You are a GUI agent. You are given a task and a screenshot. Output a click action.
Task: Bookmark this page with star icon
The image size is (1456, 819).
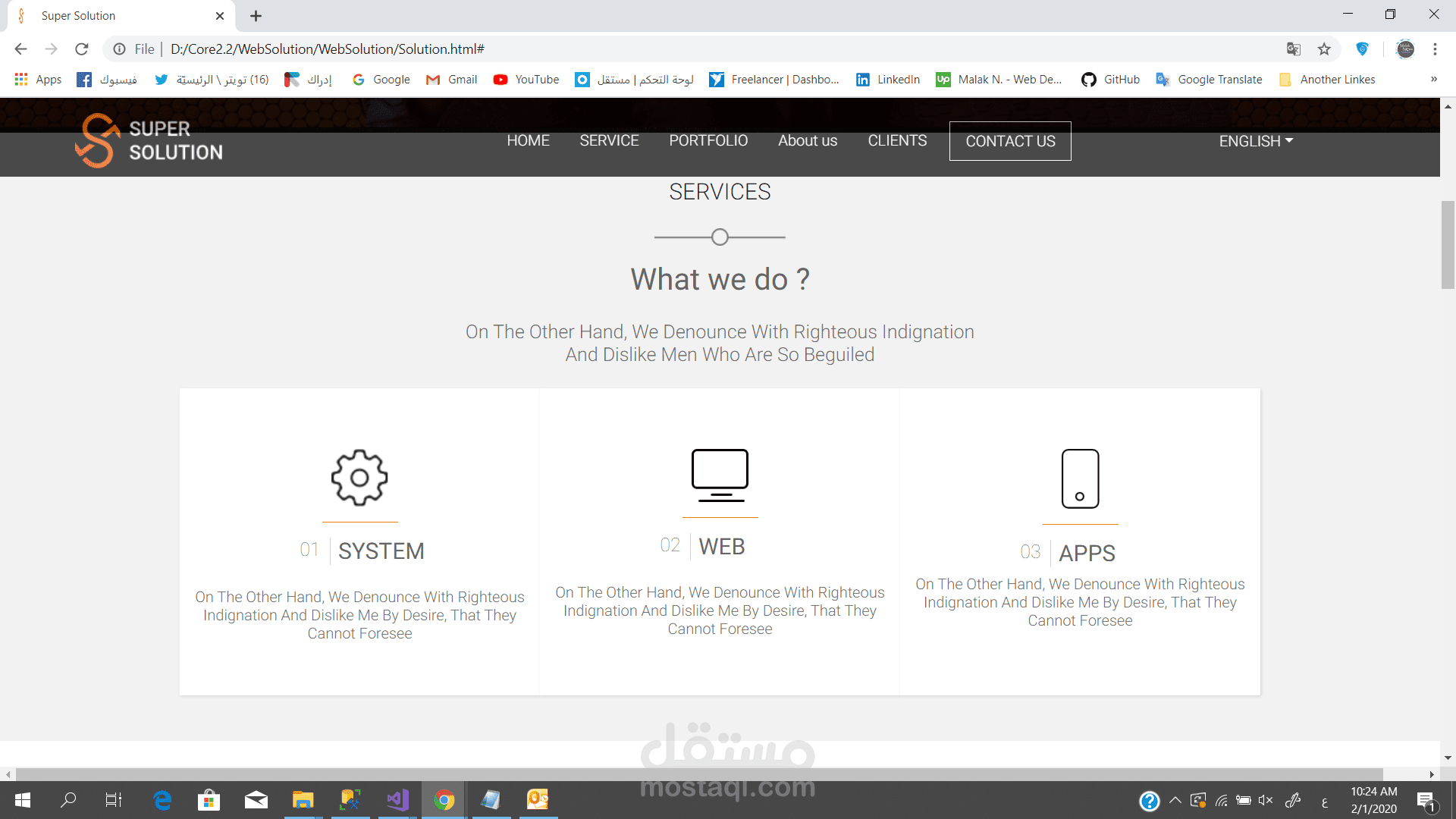tap(1324, 49)
